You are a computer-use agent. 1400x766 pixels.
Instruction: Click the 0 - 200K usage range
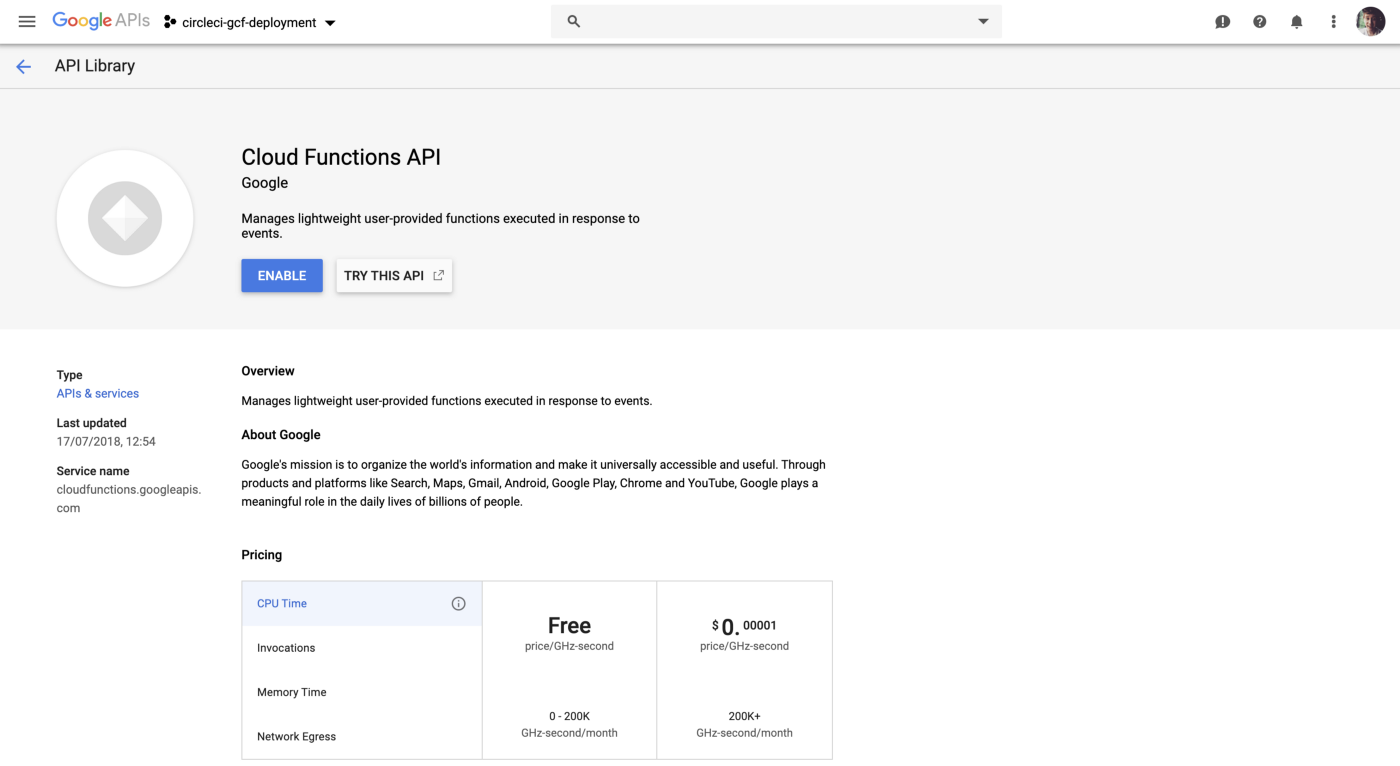[x=569, y=716]
